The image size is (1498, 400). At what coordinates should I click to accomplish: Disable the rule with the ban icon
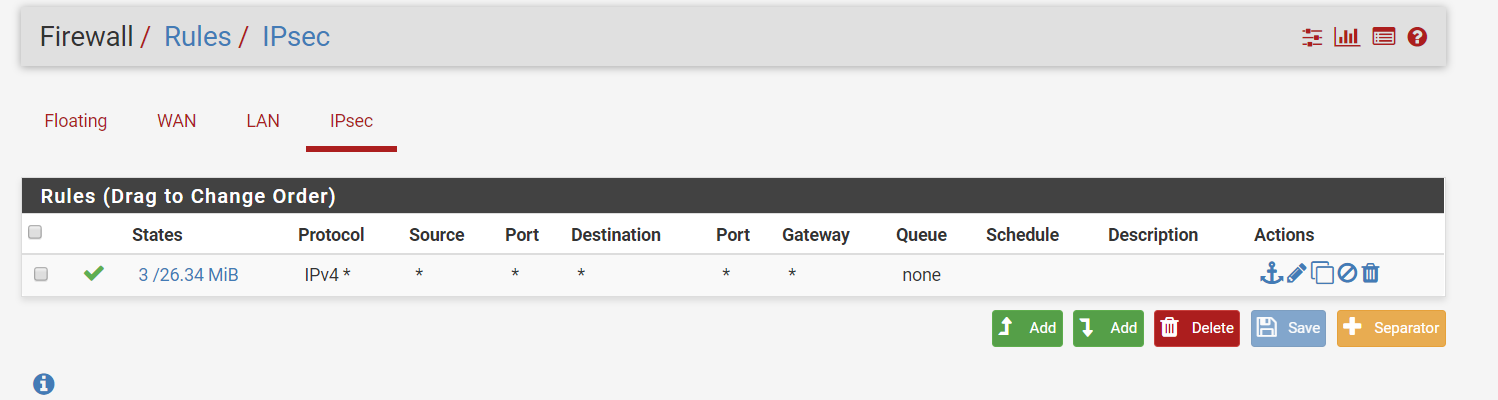click(1347, 273)
